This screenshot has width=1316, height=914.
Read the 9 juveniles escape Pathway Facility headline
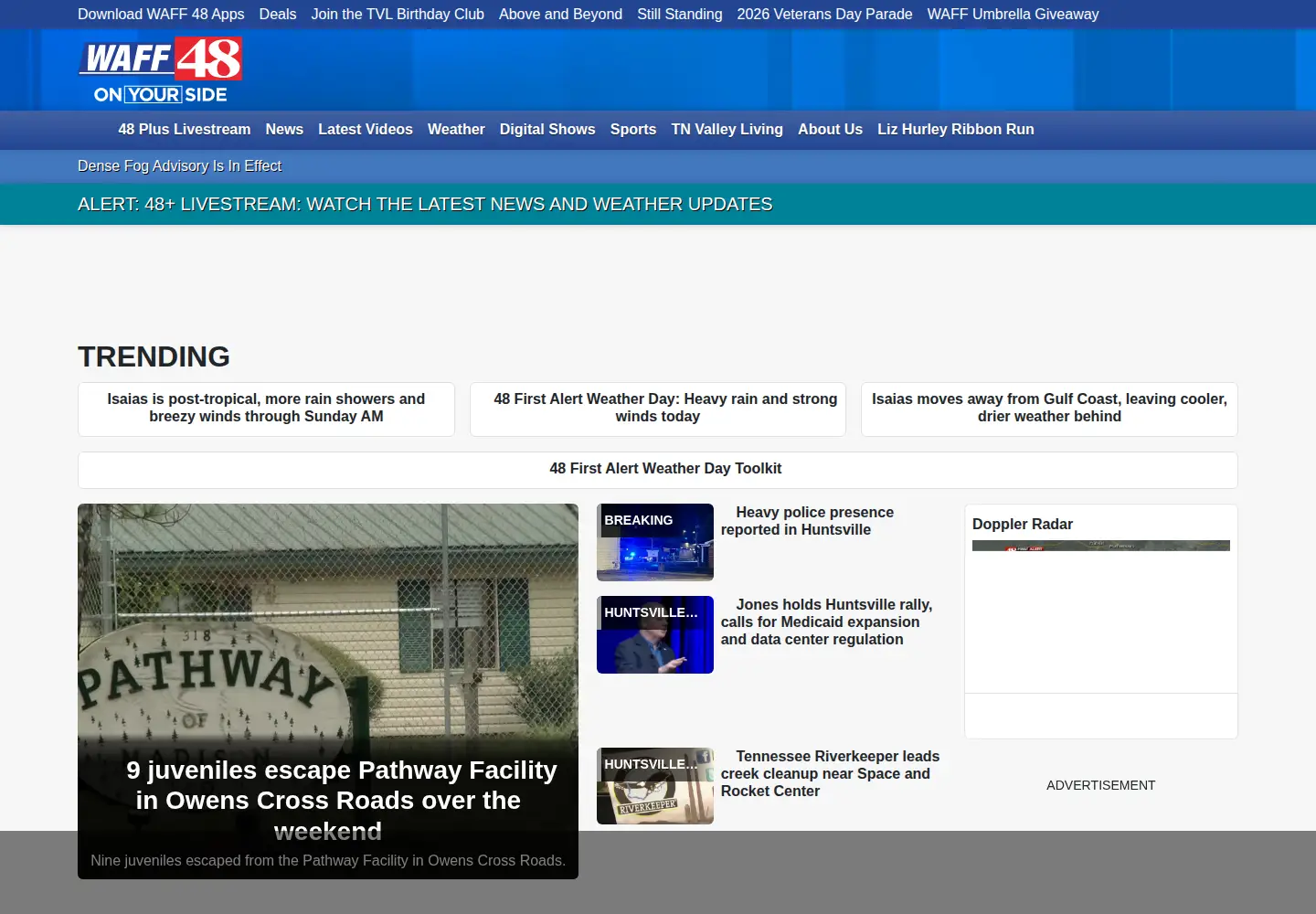pyautogui.click(x=341, y=801)
